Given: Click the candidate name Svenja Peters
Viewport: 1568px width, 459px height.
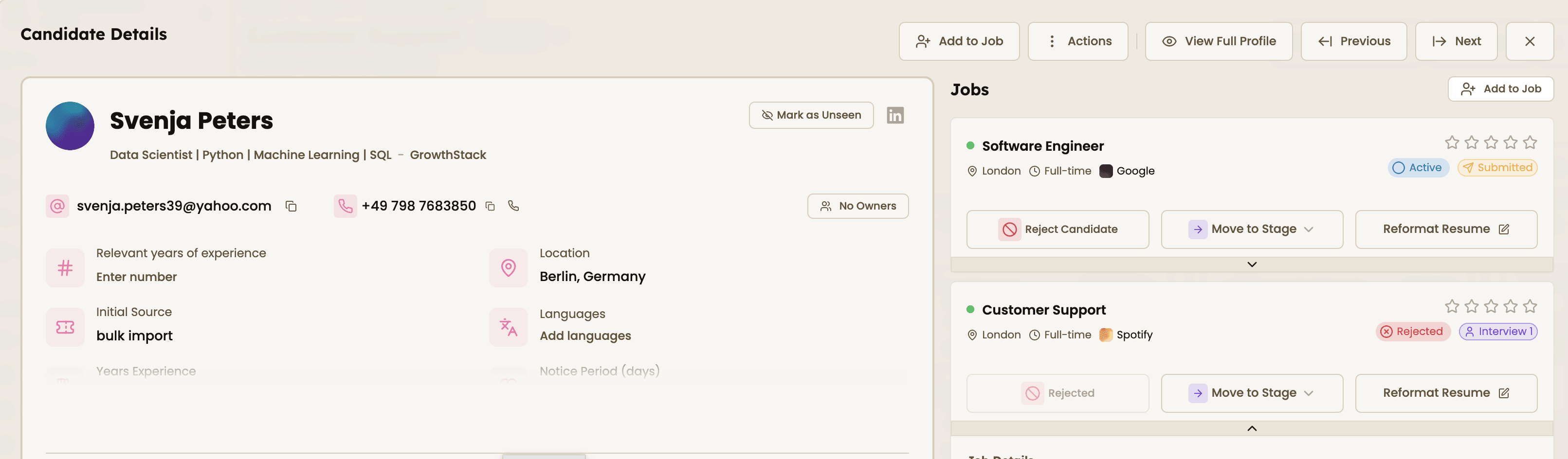Looking at the screenshot, I should (191, 121).
